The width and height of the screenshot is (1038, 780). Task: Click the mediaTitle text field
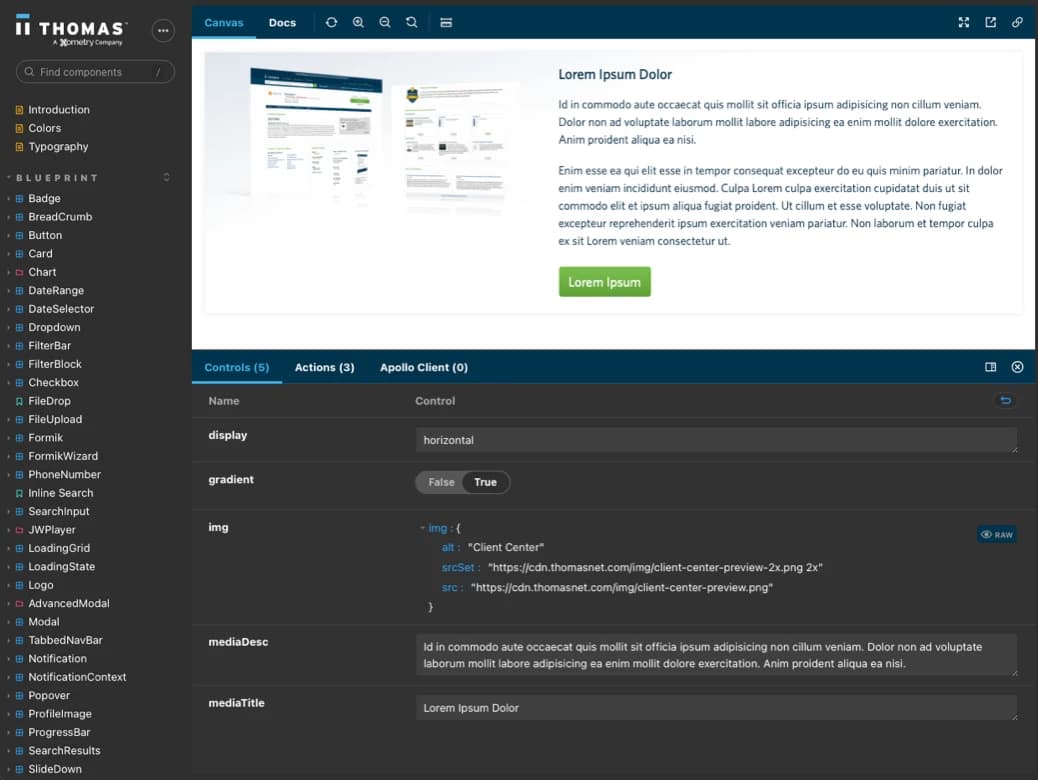[716, 708]
